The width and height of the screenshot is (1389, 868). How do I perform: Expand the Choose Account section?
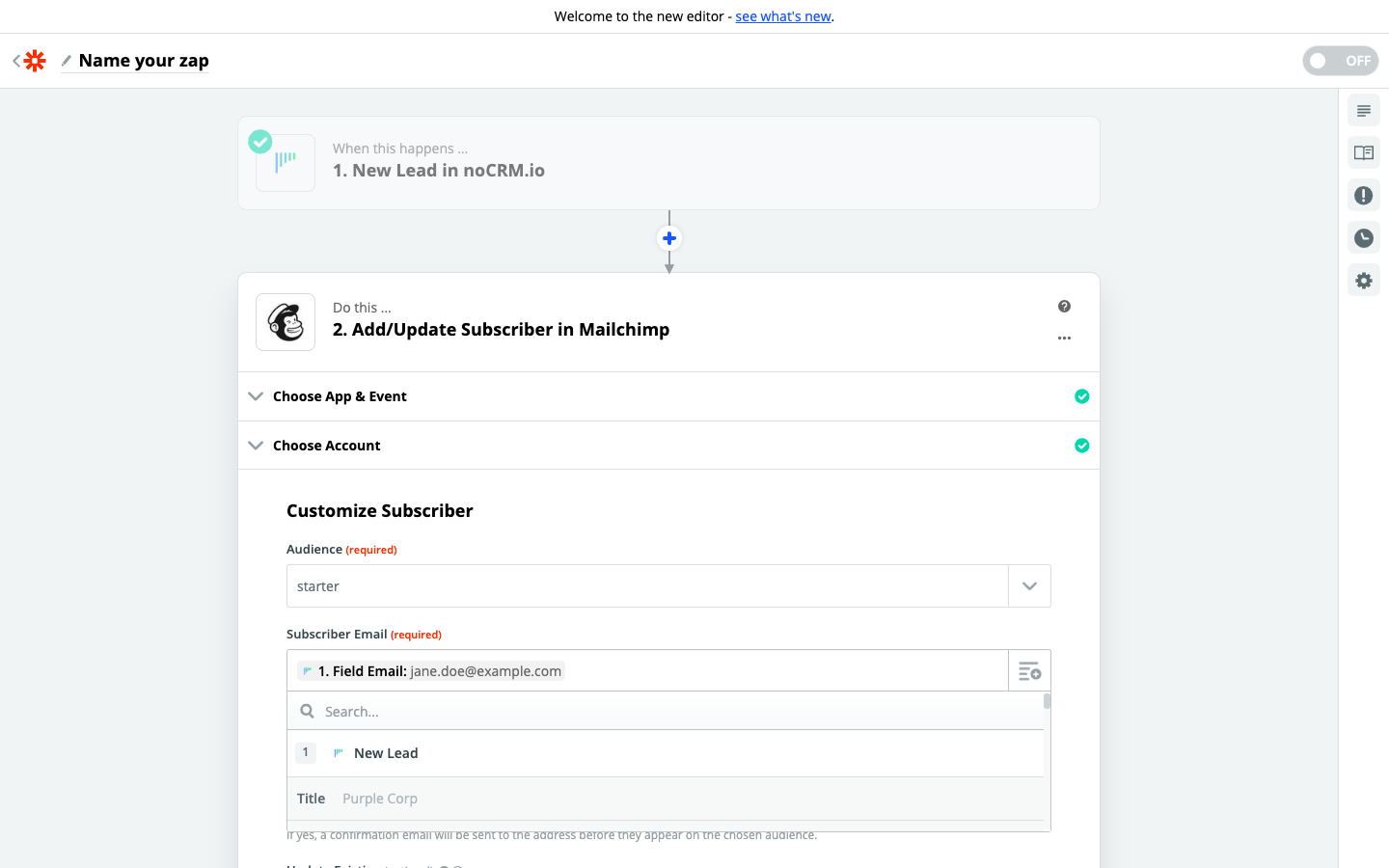coord(326,446)
